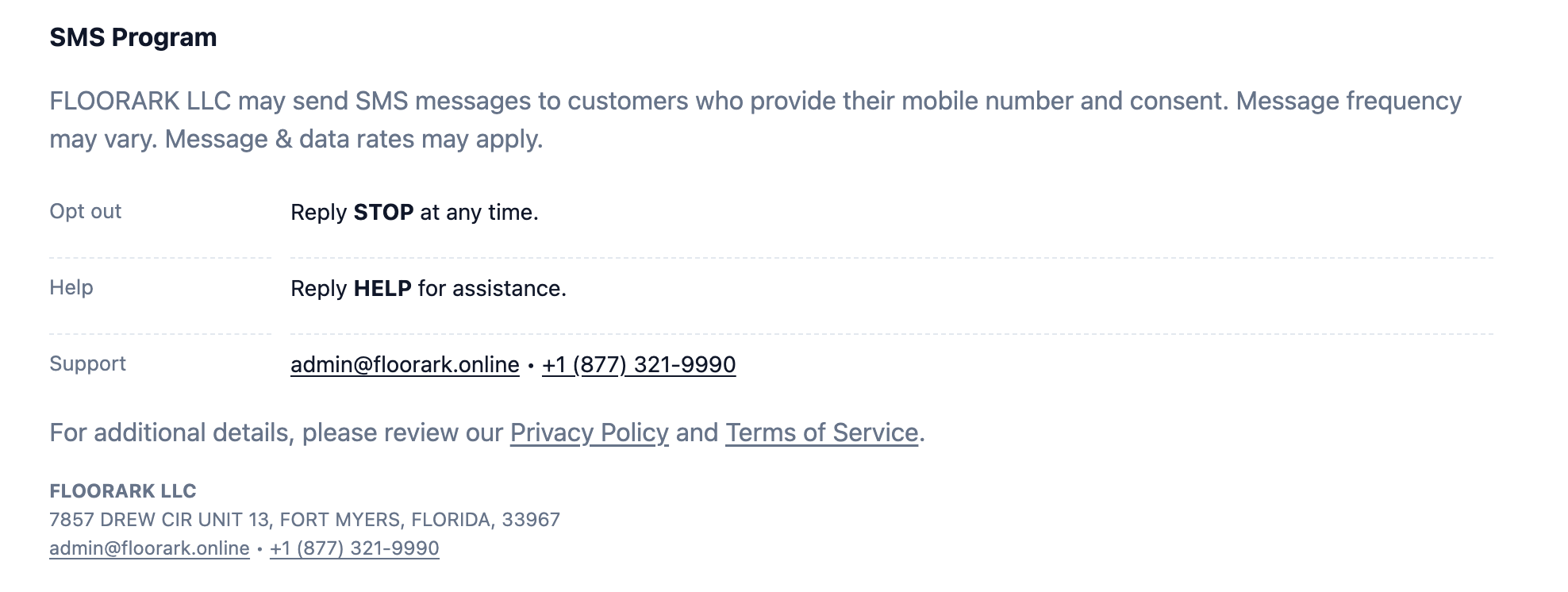Click the text "For additional details"
The width and height of the screenshot is (1568, 592).
click(x=171, y=432)
